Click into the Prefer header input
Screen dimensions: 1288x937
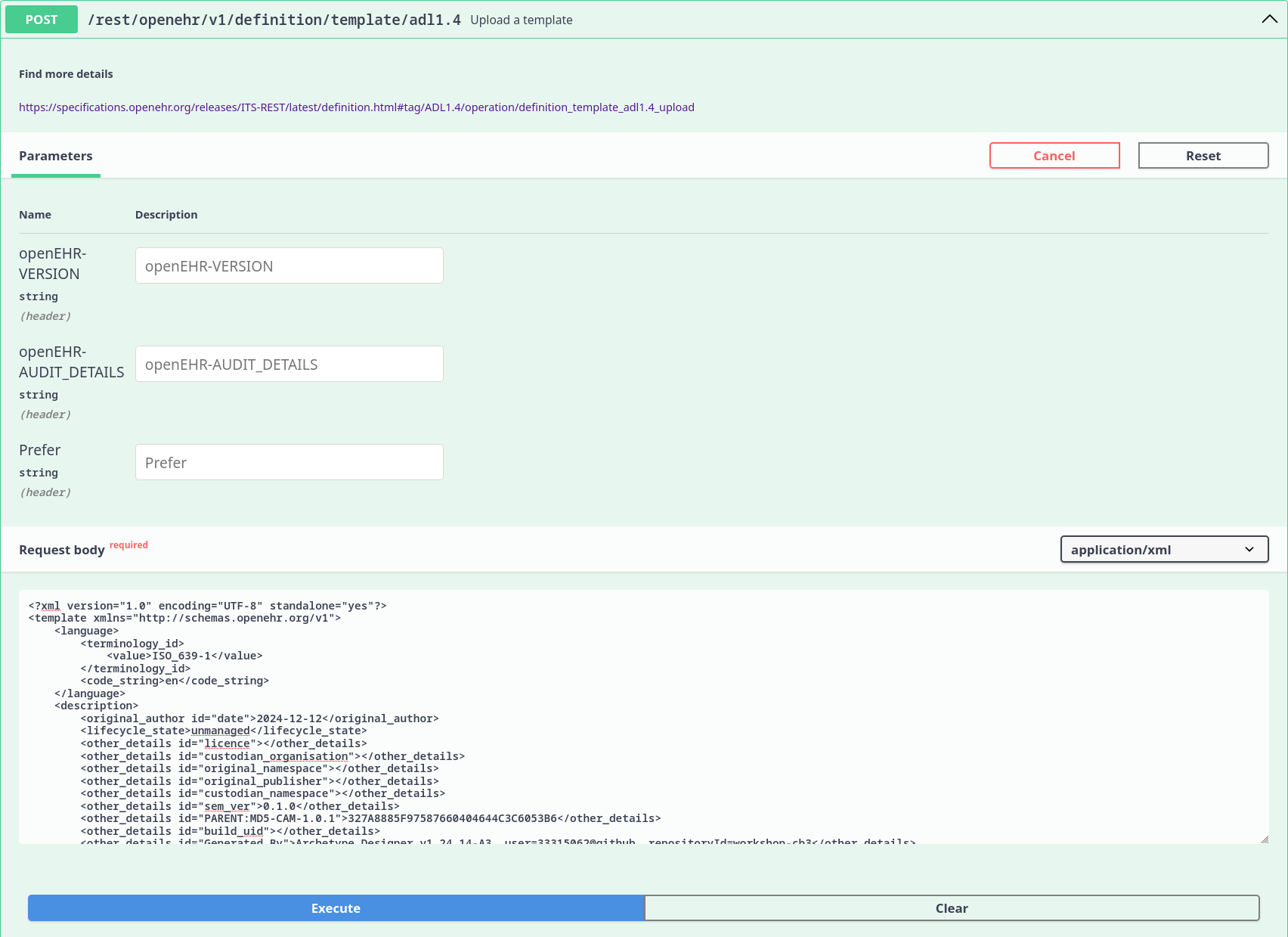(289, 463)
